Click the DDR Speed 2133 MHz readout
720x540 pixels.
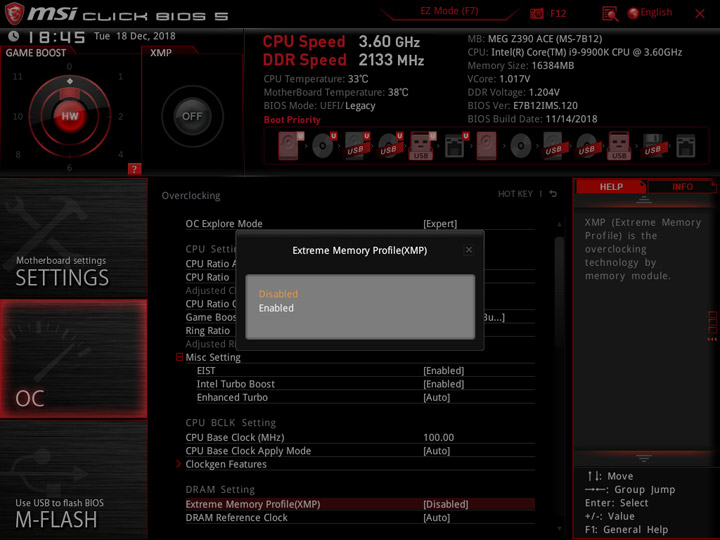(x=343, y=60)
